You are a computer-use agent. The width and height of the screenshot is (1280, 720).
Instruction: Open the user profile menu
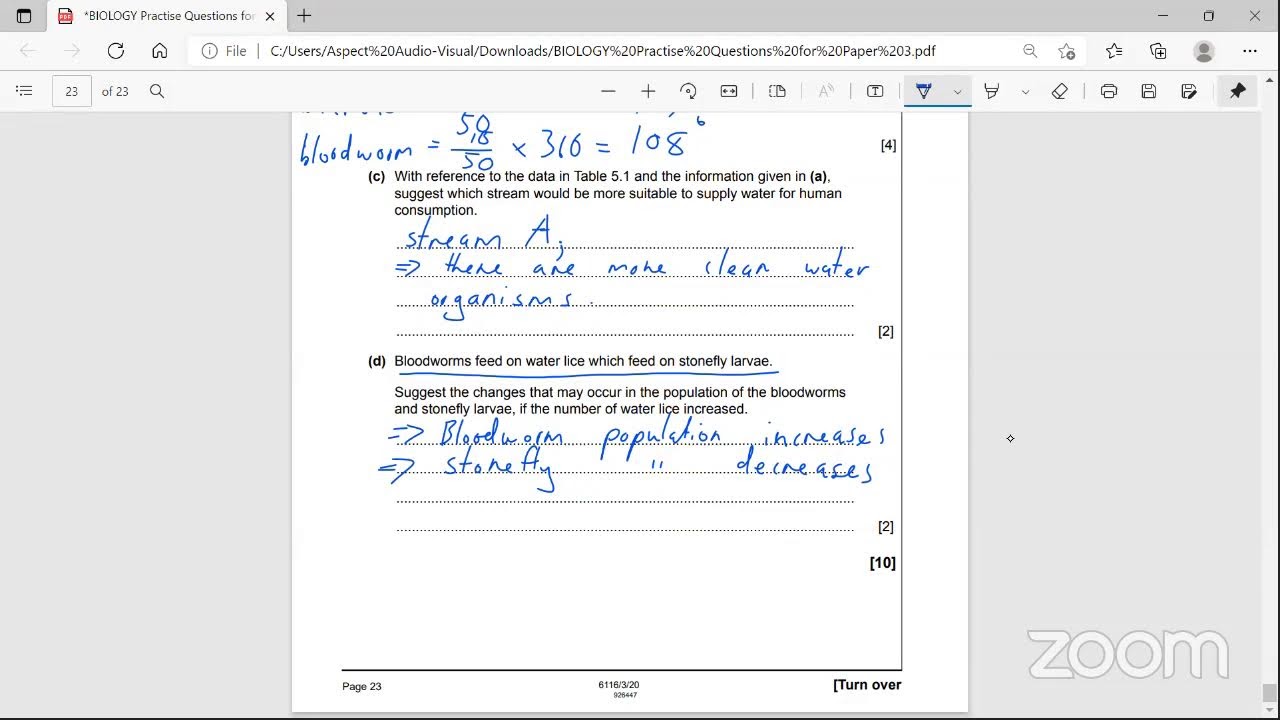(x=1205, y=51)
